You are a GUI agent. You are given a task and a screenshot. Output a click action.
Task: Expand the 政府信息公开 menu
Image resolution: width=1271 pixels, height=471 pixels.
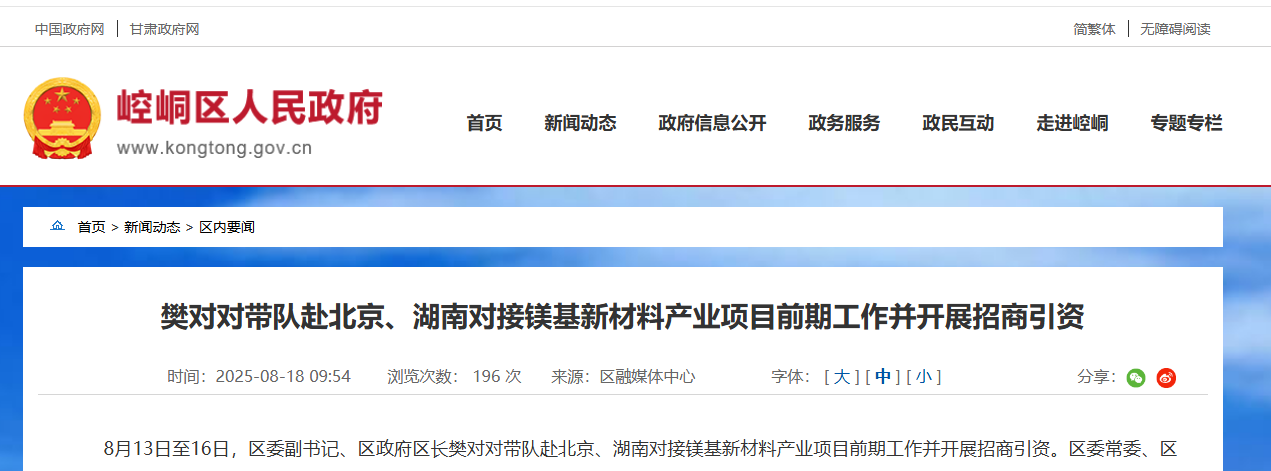[712, 123]
